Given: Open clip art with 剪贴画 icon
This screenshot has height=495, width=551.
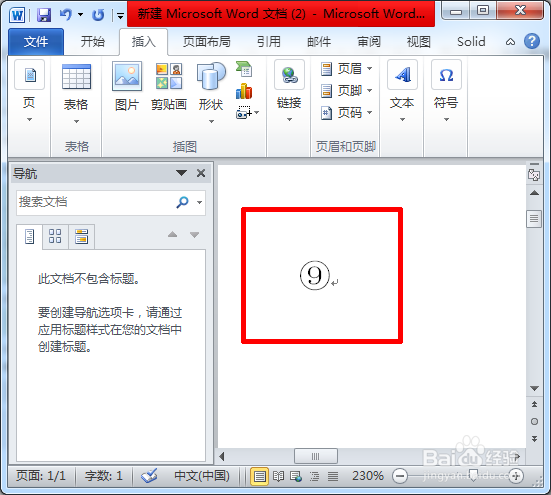Looking at the screenshot, I should (x=169, y=86).
